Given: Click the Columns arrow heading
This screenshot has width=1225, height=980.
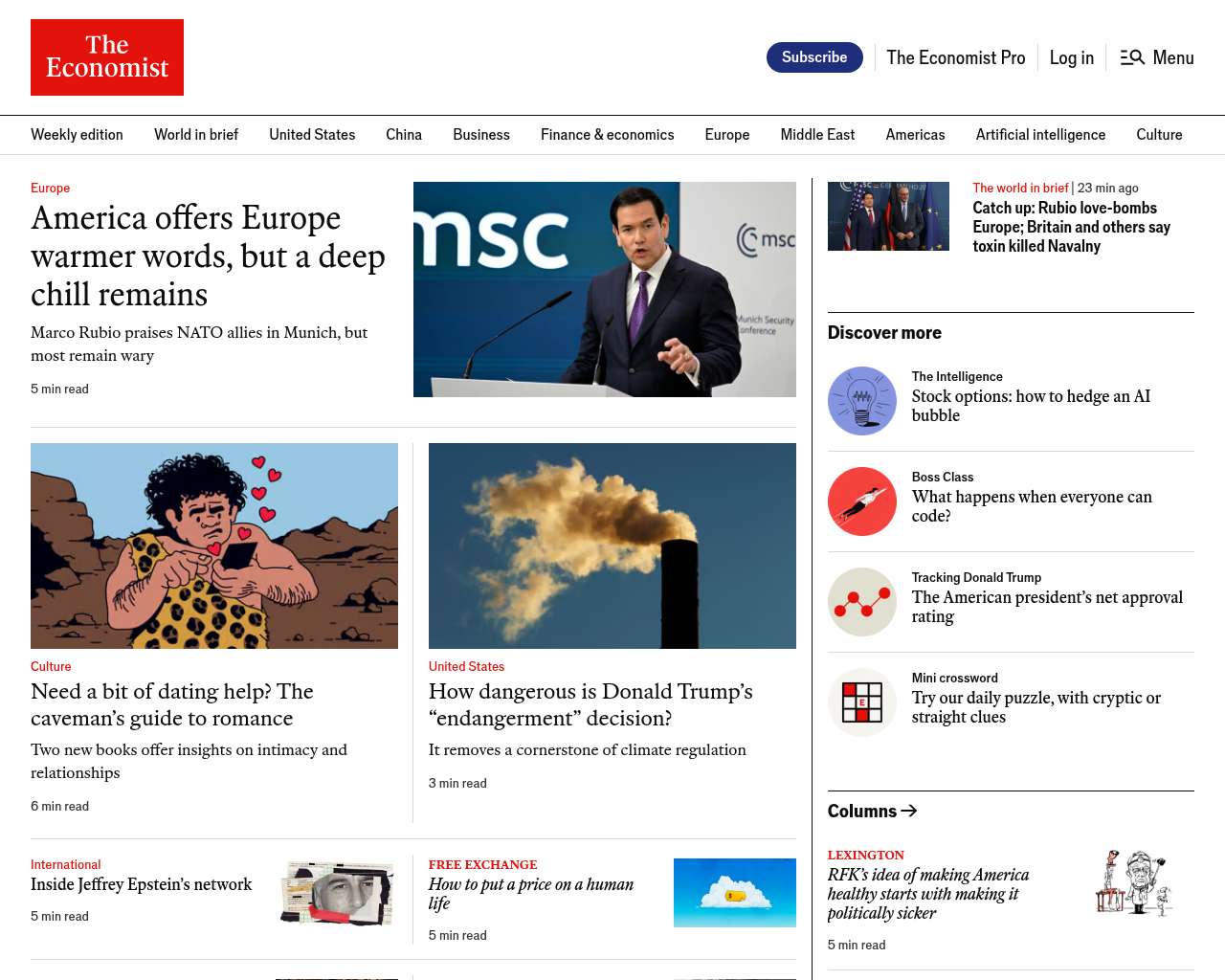Looking at the screenshot, I should click(872, 811).
